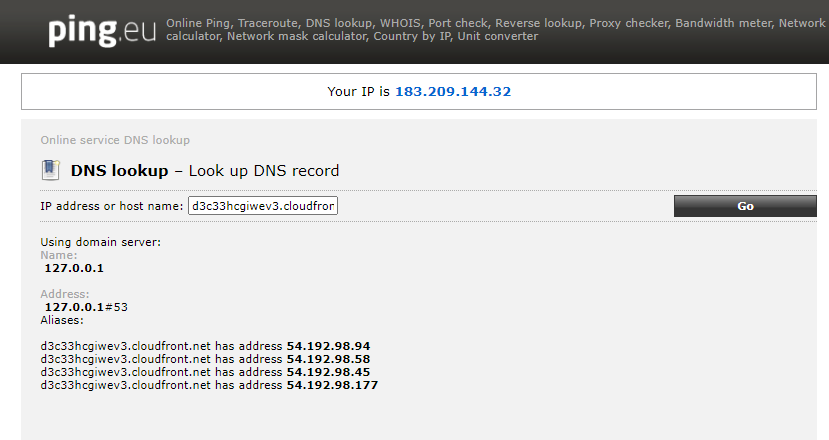Select the 127.0.0.1#53 address value
Viewport: 829px width, 440px height.
click(86, 307)
